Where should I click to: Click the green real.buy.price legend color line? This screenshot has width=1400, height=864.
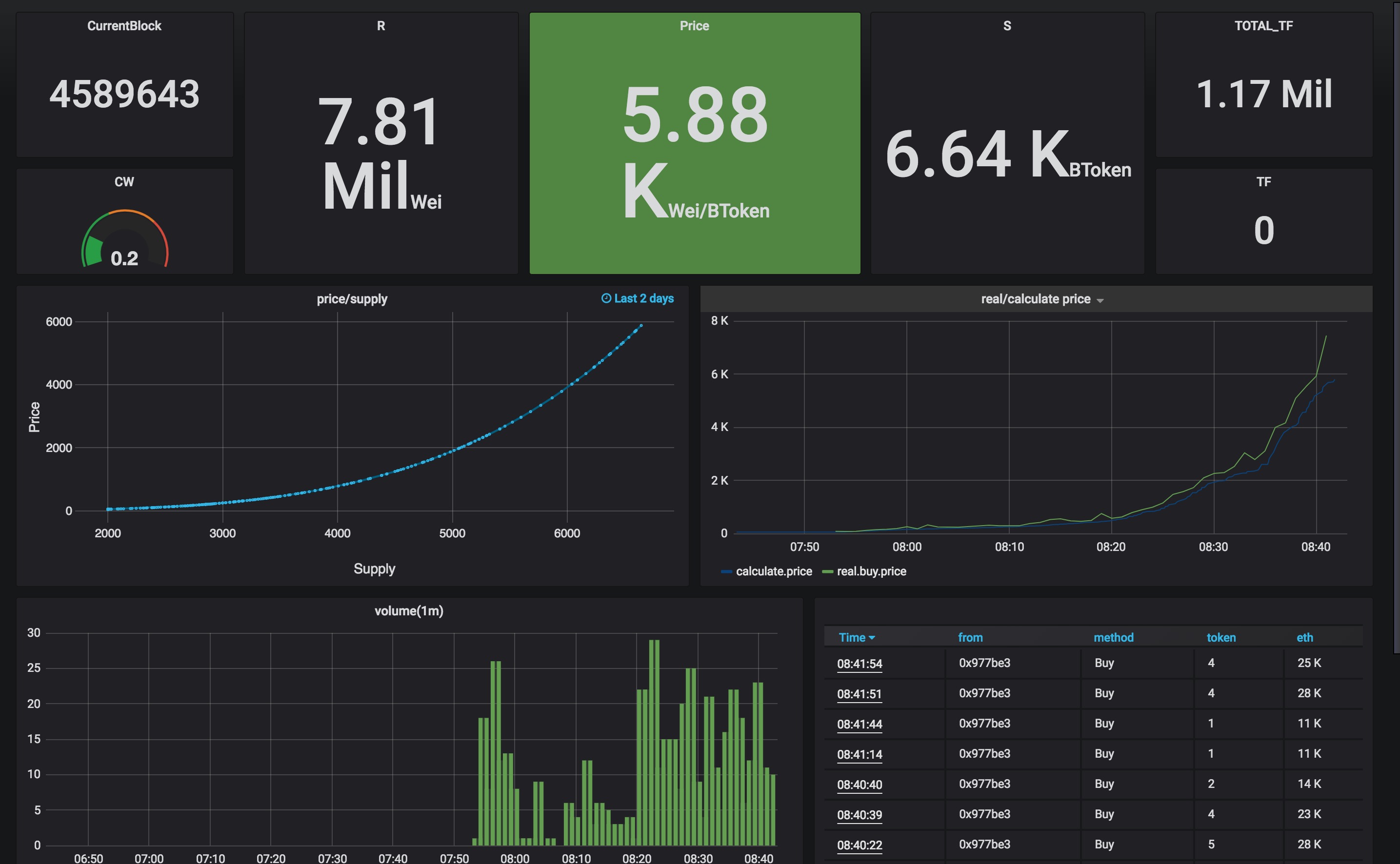coord(827,571)
